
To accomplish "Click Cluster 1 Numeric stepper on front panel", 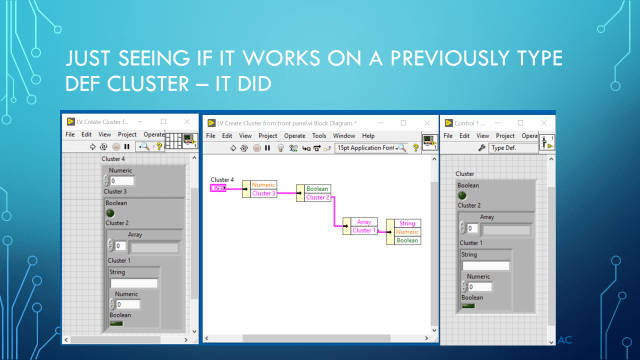I will [x=112, y=304].
